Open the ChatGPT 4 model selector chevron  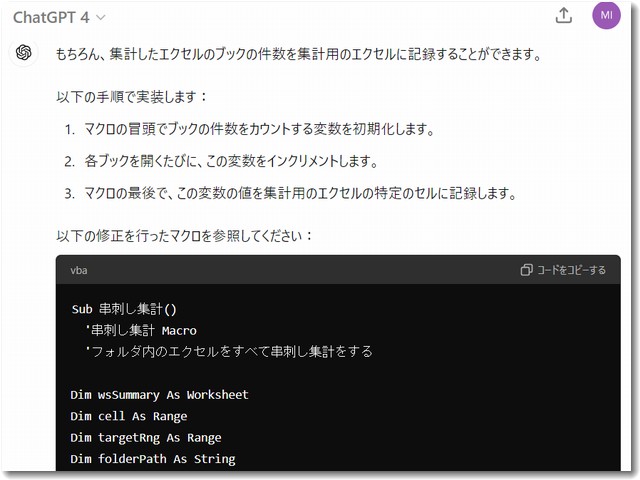(x=100, y=18)
